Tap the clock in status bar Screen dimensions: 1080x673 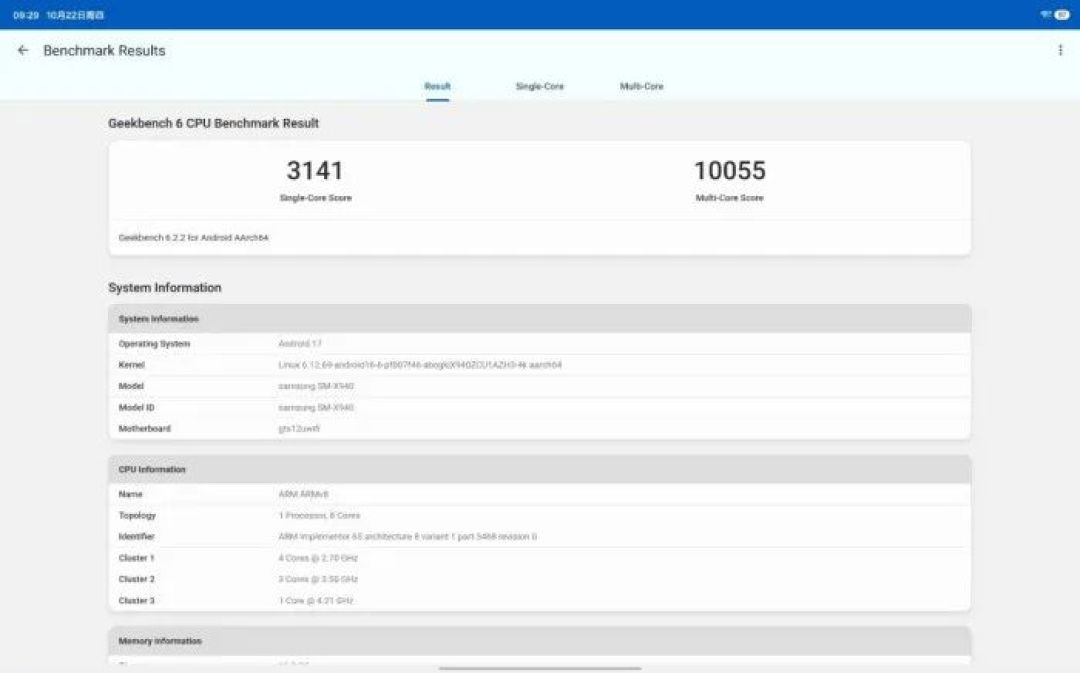point(26,15)
